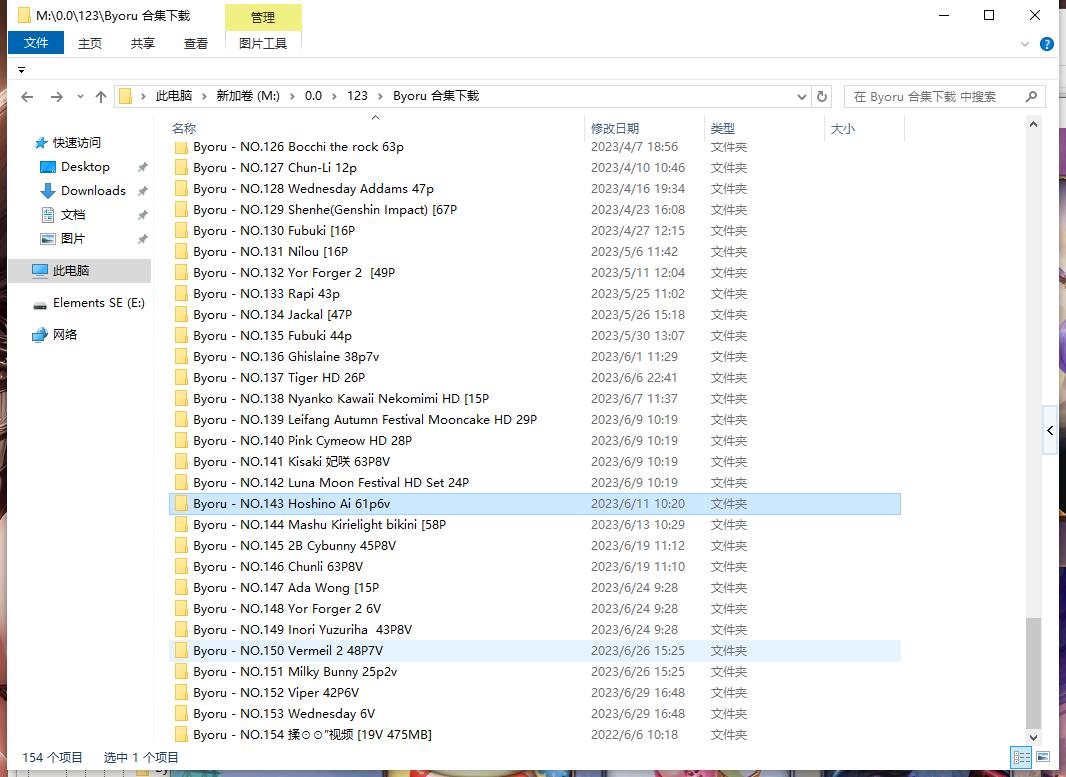This screenshot has height=777, width=1066.
Task: Click folder icon of NO.150 Vermeil 2
Action: [181, 651]
